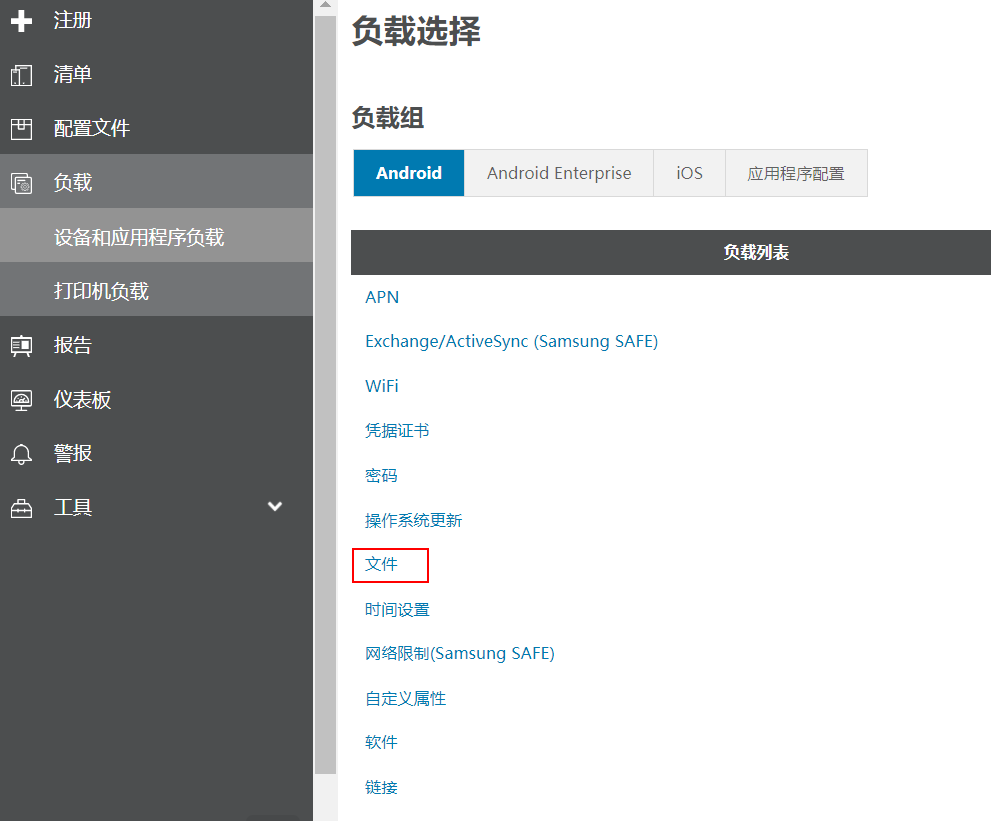
Task: Open 设备和应用程序负载 submenu item
Action: [139, 237]
